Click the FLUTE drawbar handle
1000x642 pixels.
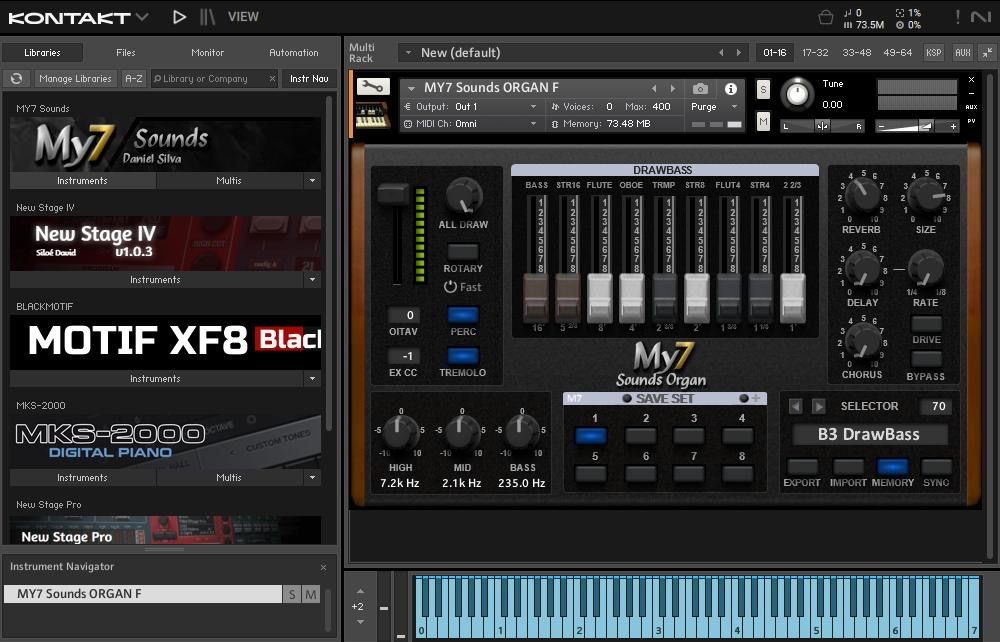[599, 298]
